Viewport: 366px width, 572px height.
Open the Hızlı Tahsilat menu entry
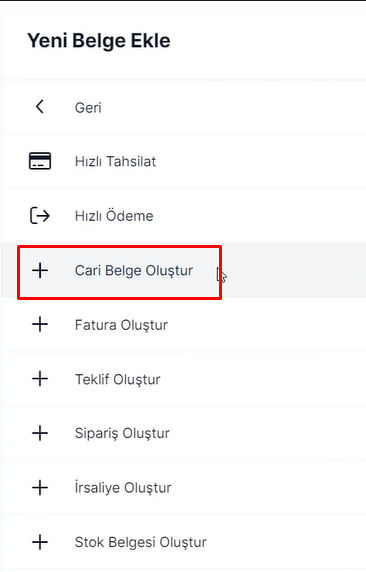pos(115,161)
